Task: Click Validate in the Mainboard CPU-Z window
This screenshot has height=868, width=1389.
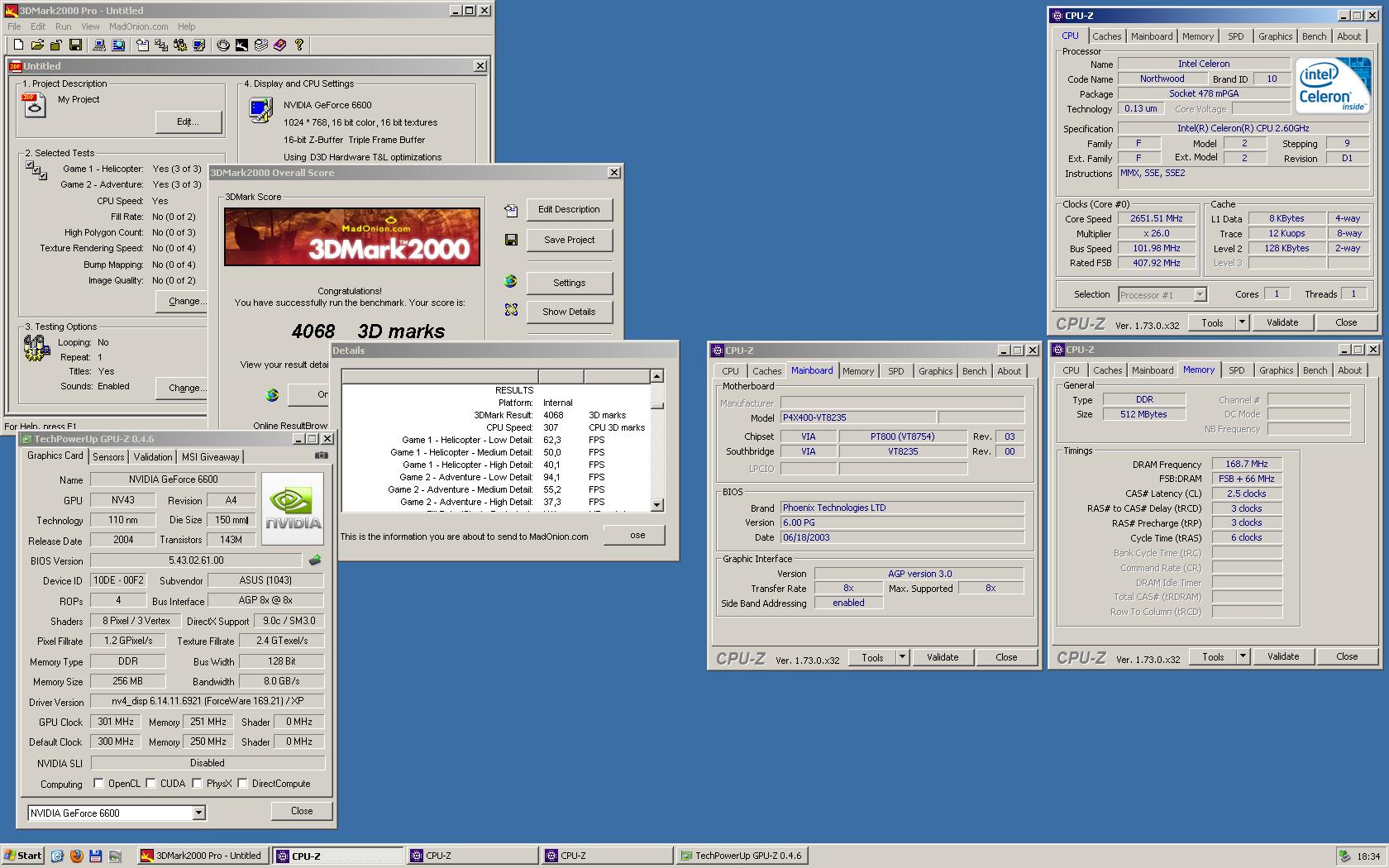Action: [x=943, y=657]
